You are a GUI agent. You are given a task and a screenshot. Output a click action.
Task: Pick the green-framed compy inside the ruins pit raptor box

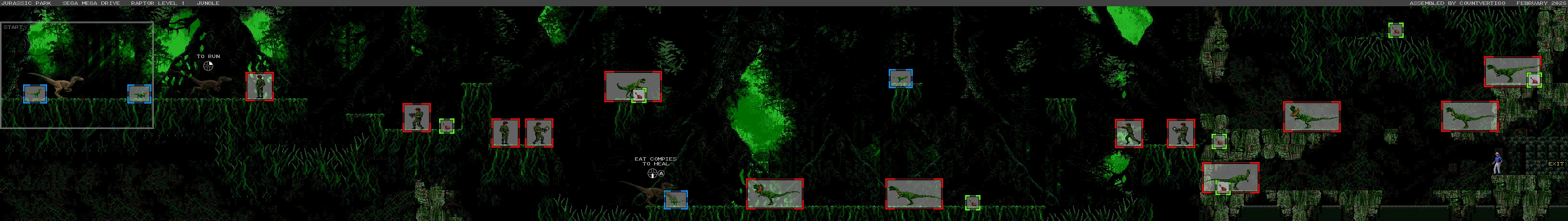pyautogui.click(x=1223, y=187)
